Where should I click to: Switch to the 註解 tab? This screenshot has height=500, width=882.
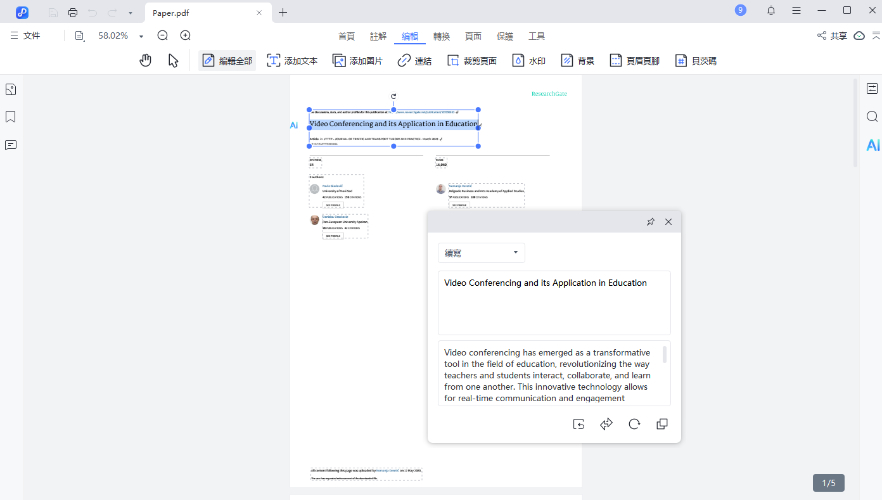[378, 36]
